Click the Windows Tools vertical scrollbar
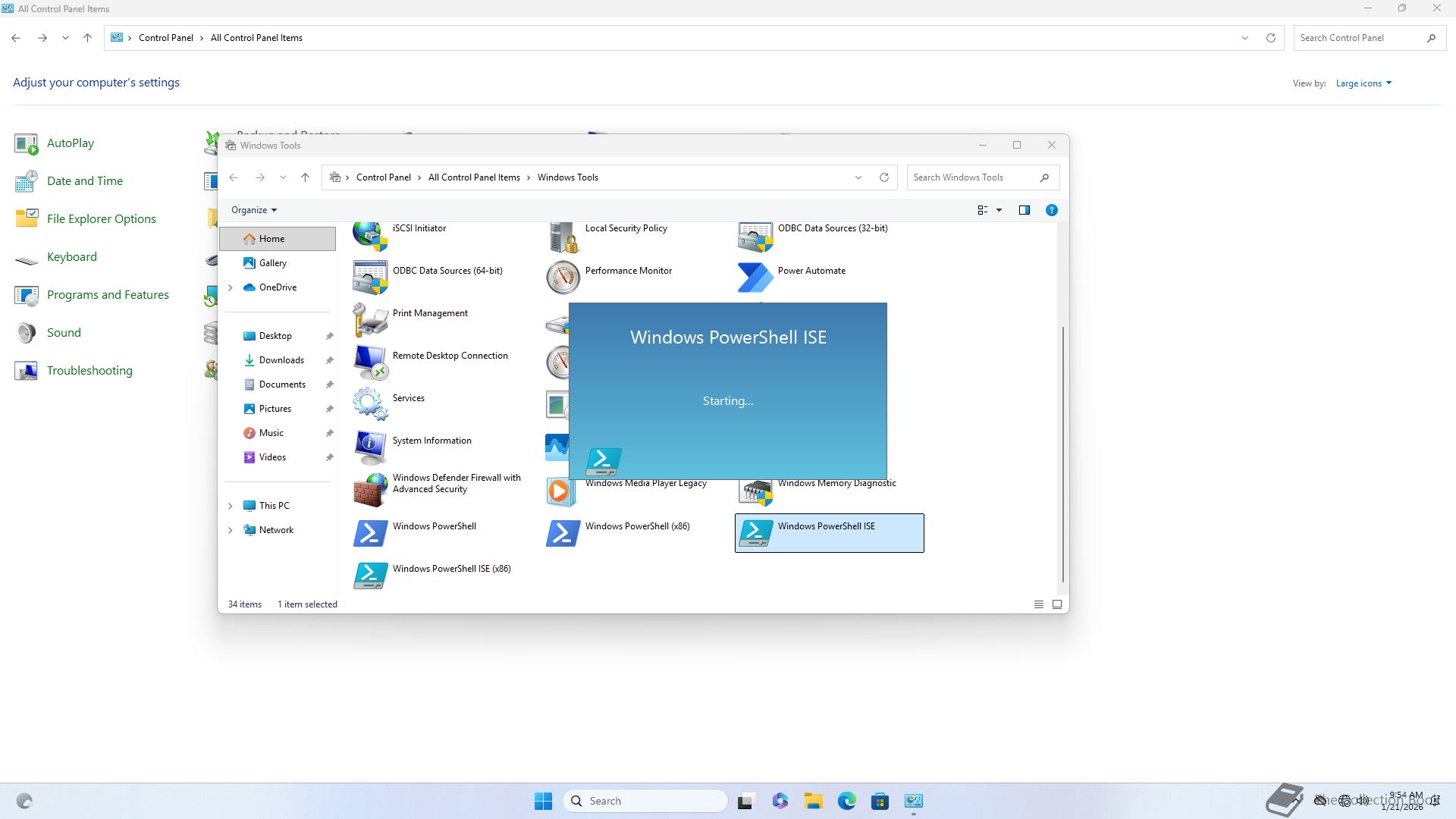The width and height of the screenshot is (1456, 819). 1063,455
